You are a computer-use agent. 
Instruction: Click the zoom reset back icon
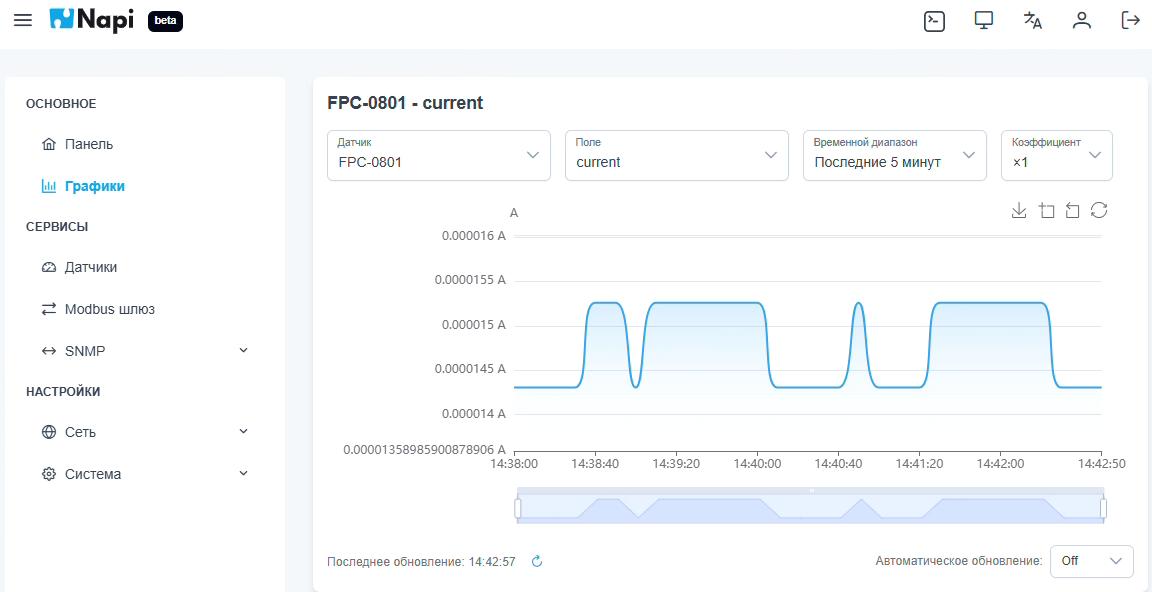point(1073,211)
